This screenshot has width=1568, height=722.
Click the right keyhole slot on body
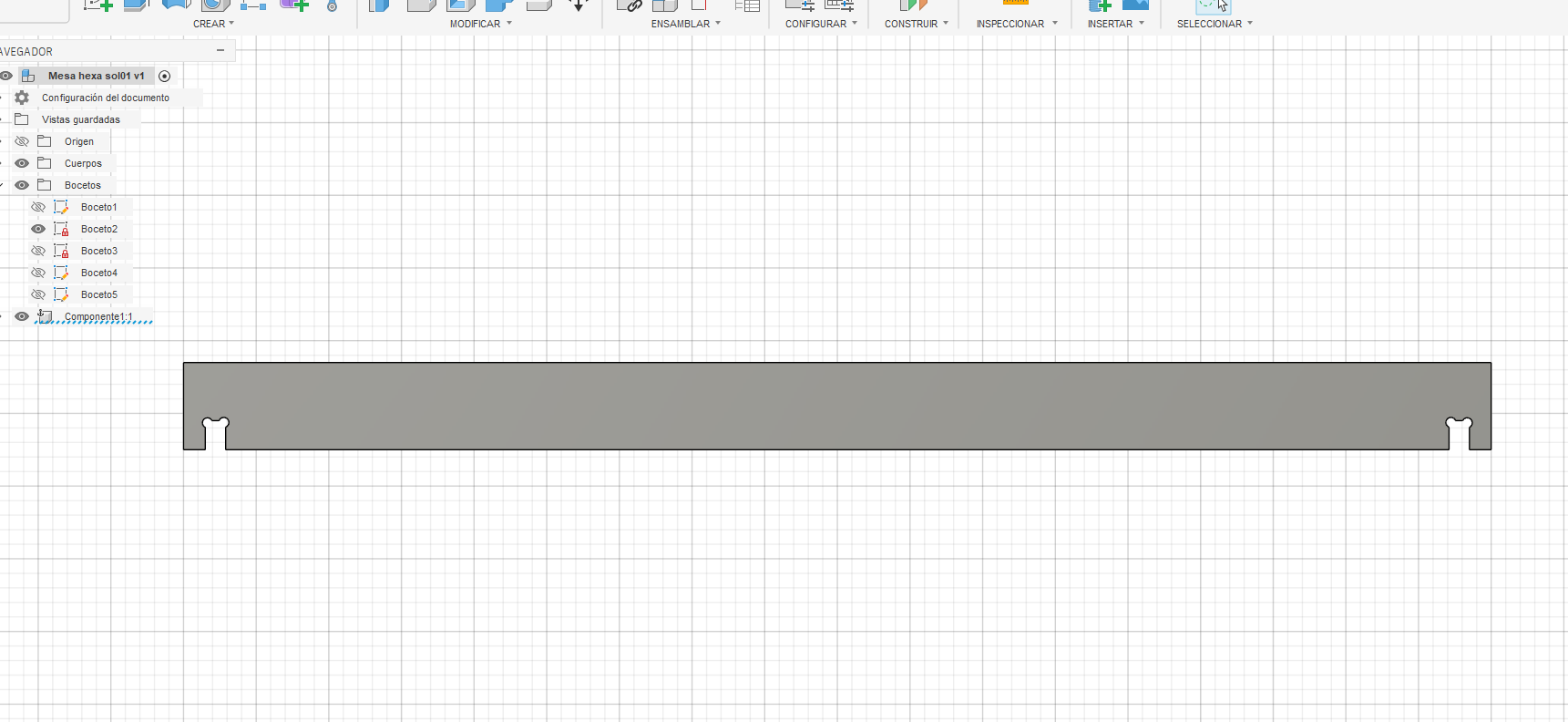click(x=1460, y=433)
